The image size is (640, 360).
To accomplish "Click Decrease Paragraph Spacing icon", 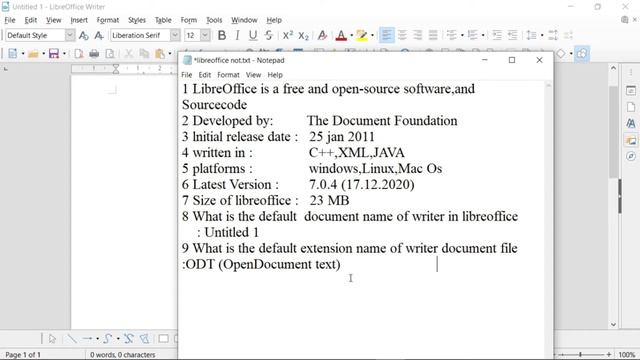I will (x=568, y=36).
